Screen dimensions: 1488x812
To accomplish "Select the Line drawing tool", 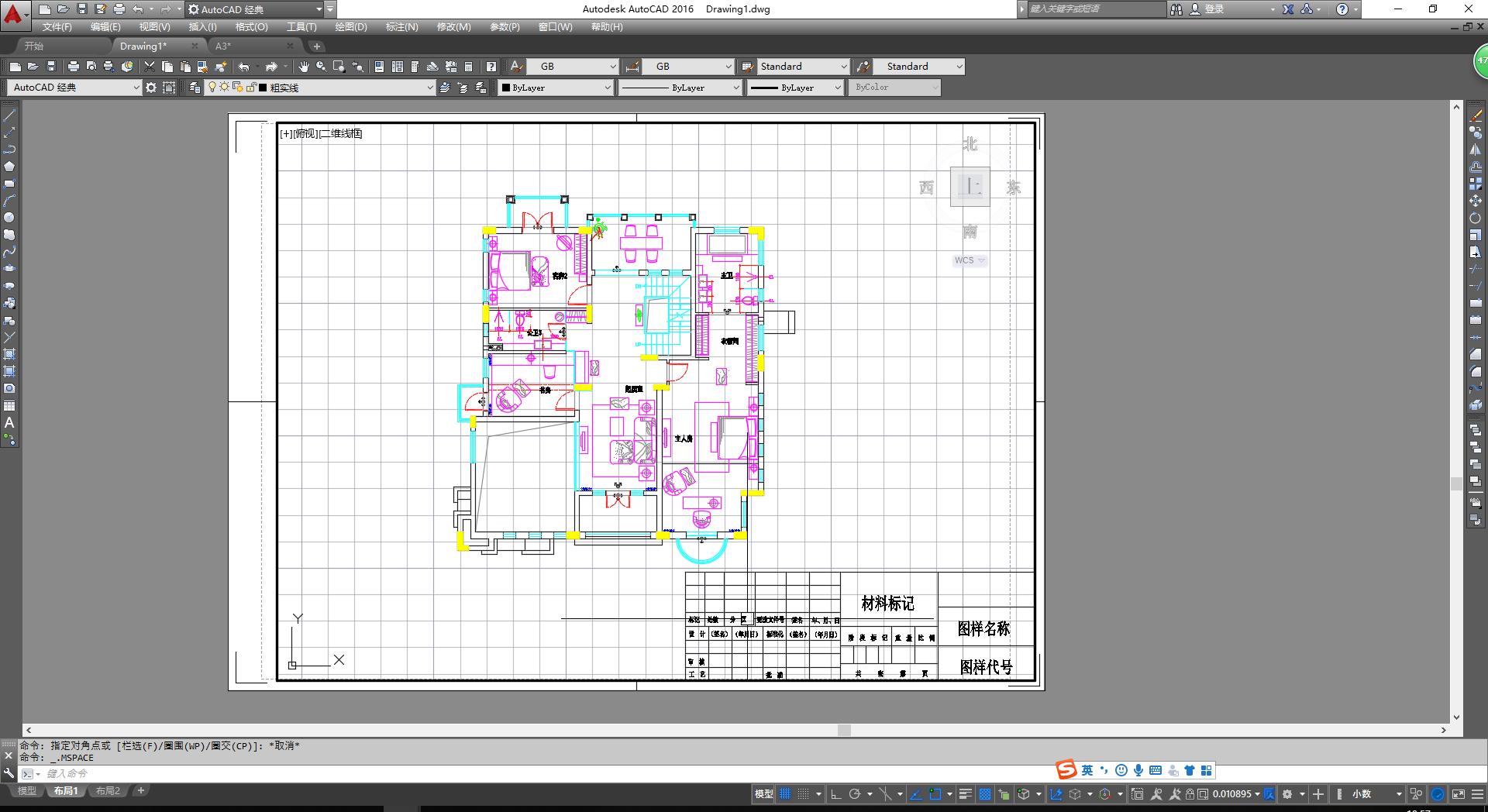I will pos(9,115).
